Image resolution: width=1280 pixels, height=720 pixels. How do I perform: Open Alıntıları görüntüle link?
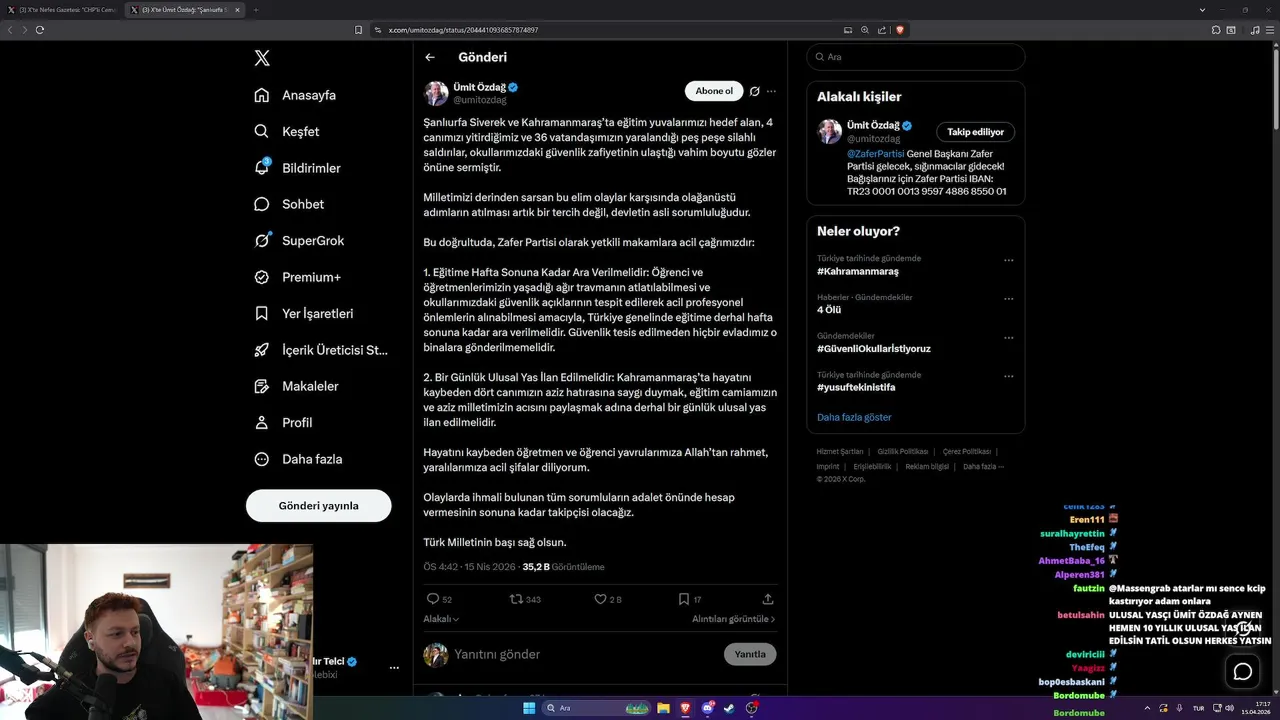[x=733, y=619]
